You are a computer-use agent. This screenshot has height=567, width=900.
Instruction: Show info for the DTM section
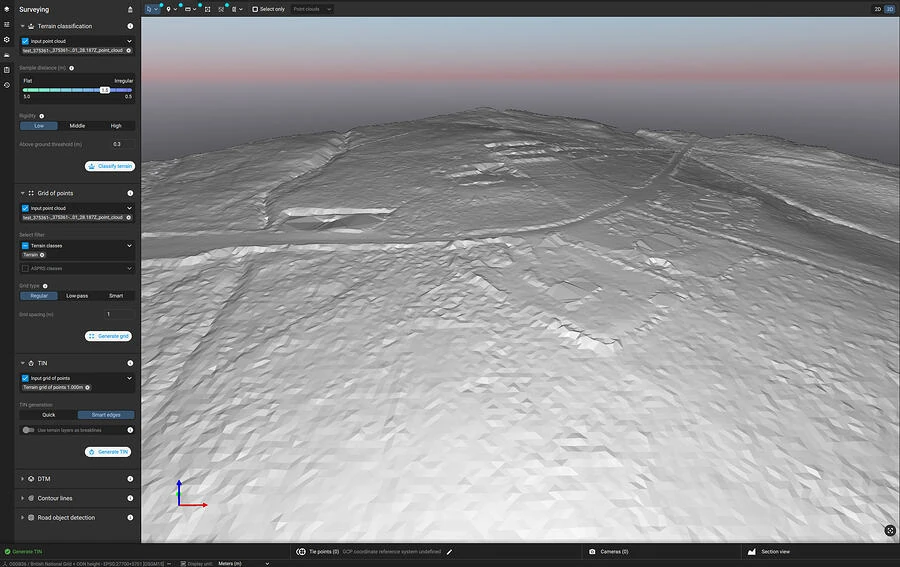130,479
